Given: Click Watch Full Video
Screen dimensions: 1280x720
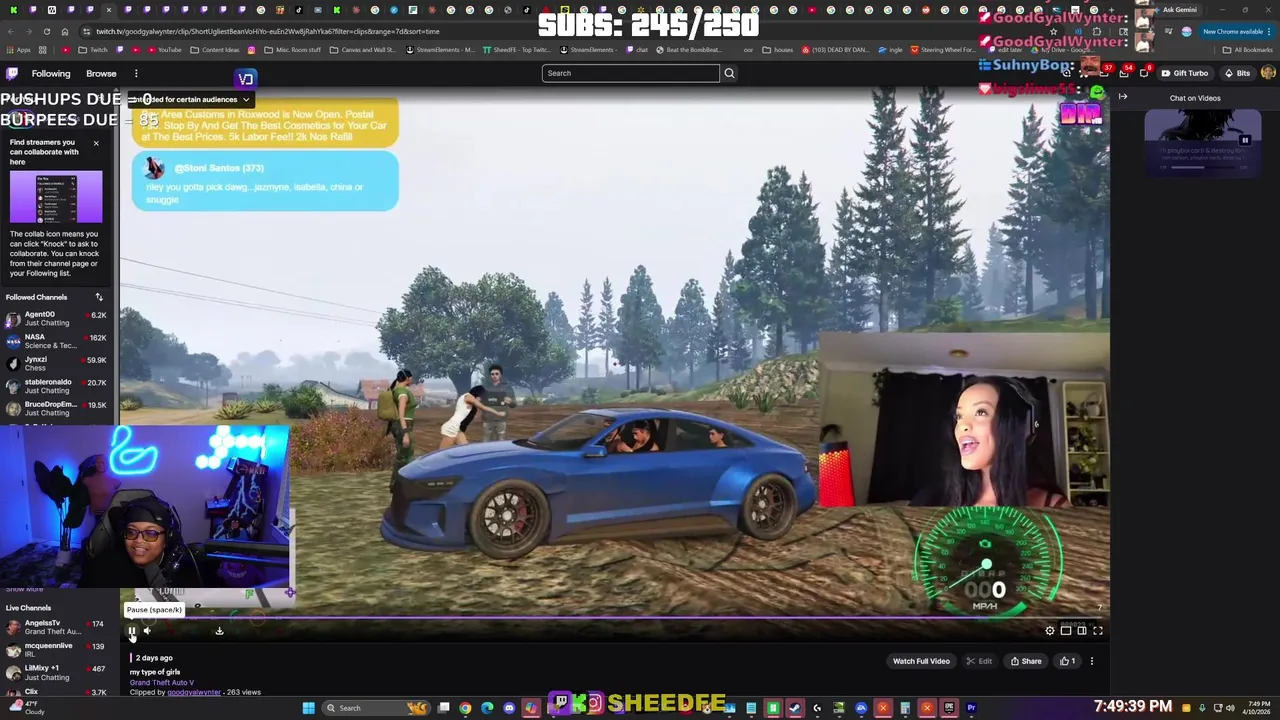Looking at the screenshot, I should click(x=921, y=661).
